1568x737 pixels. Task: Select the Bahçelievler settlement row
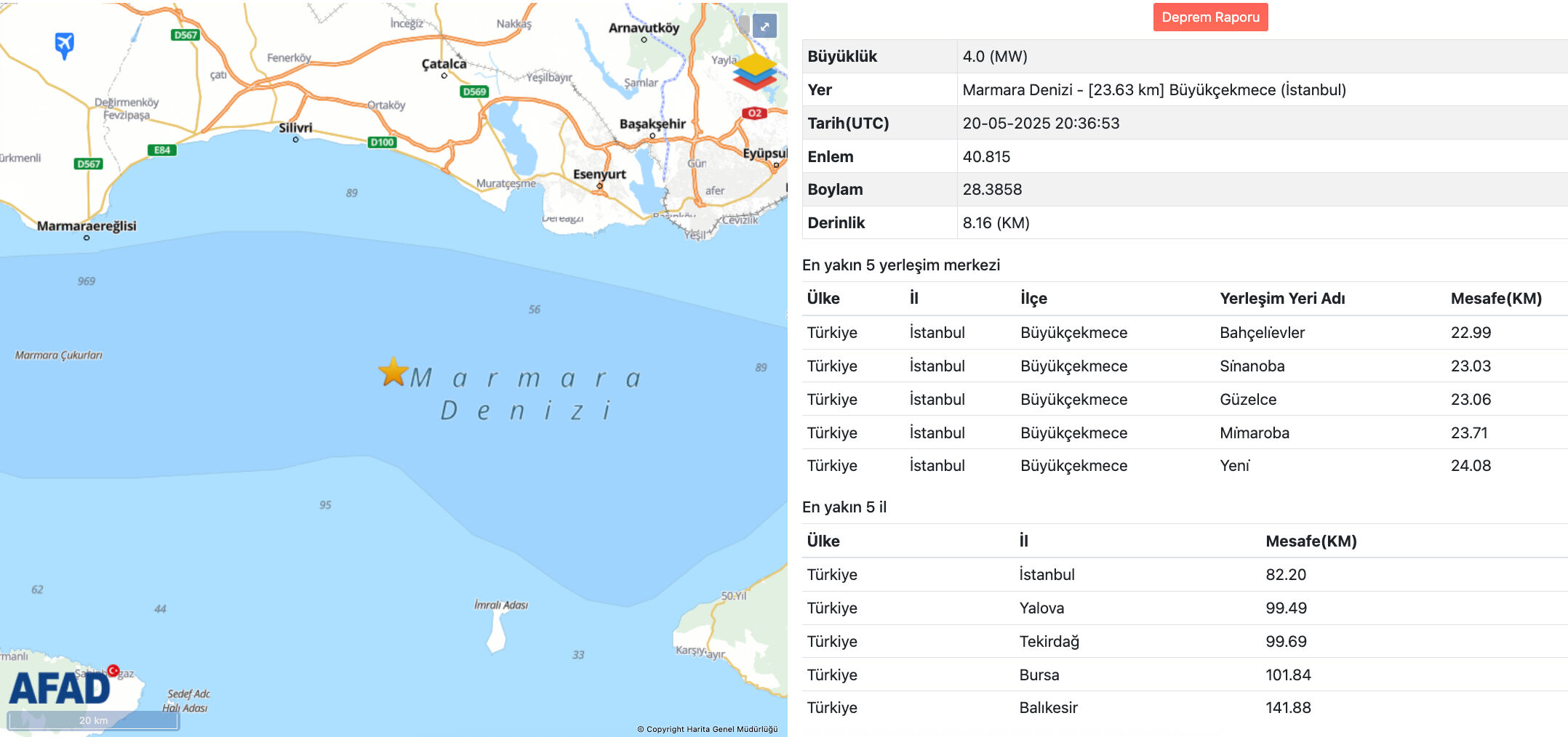pyautogui.click(x=1262, y=333)
